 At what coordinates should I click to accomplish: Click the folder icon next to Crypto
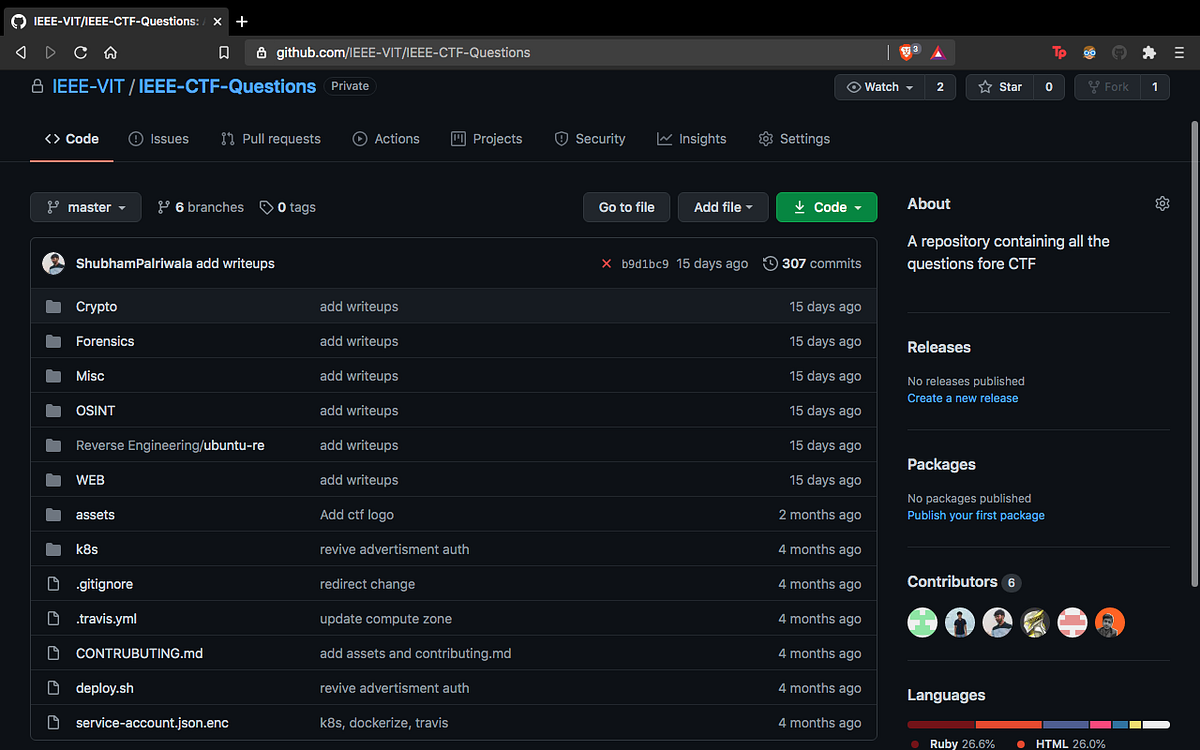(53, 306)
